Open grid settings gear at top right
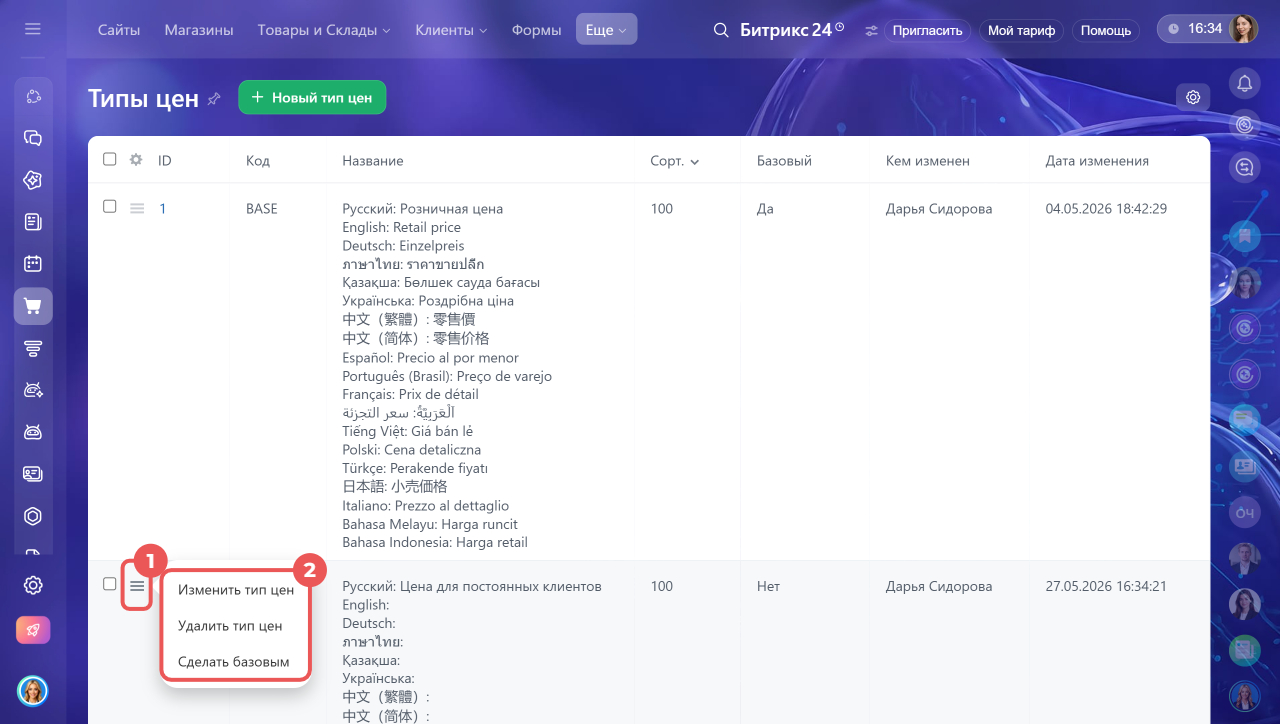Viewport: 1280px width, 724px height. point(1193,97)
